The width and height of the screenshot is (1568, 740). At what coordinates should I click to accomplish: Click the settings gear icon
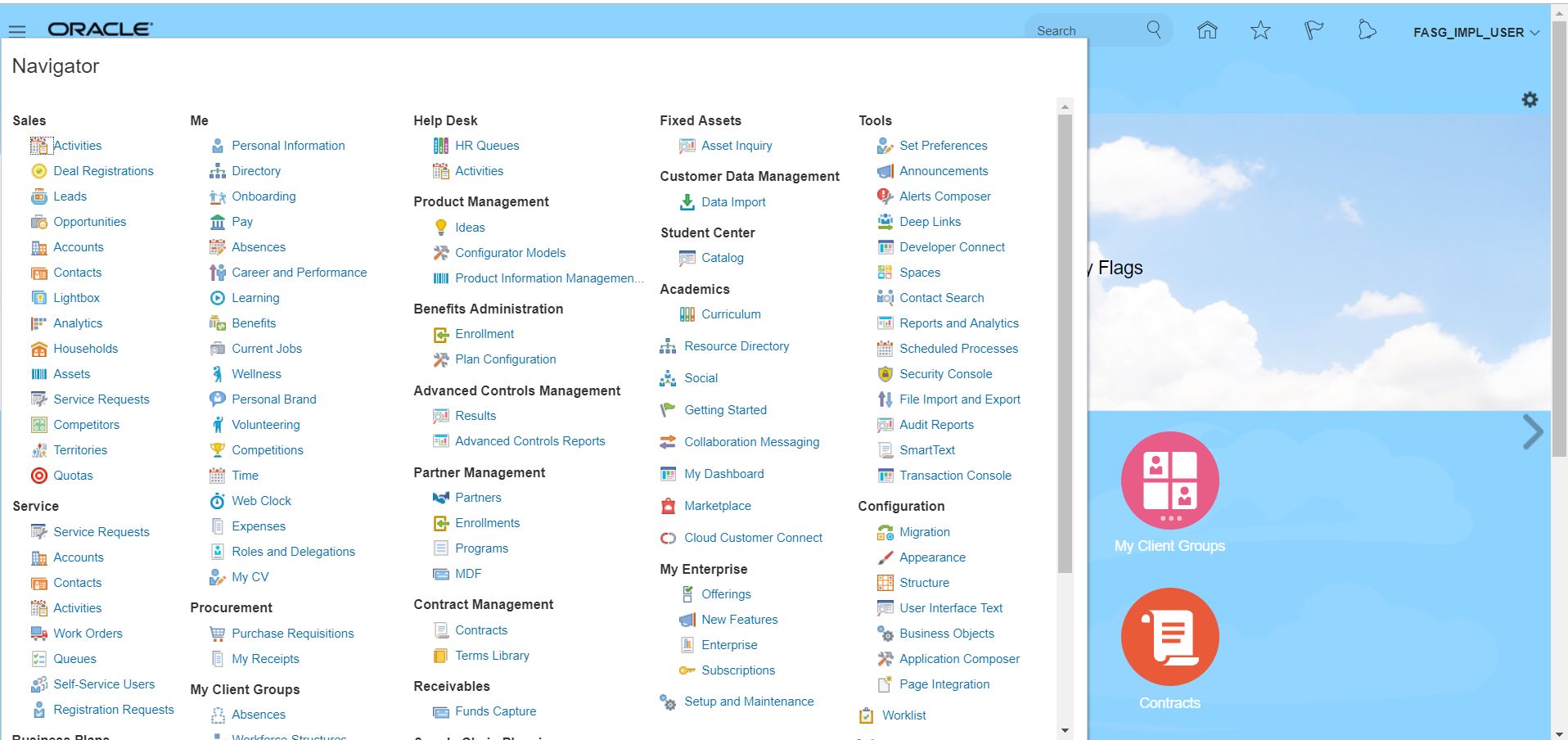[1530, 100]
